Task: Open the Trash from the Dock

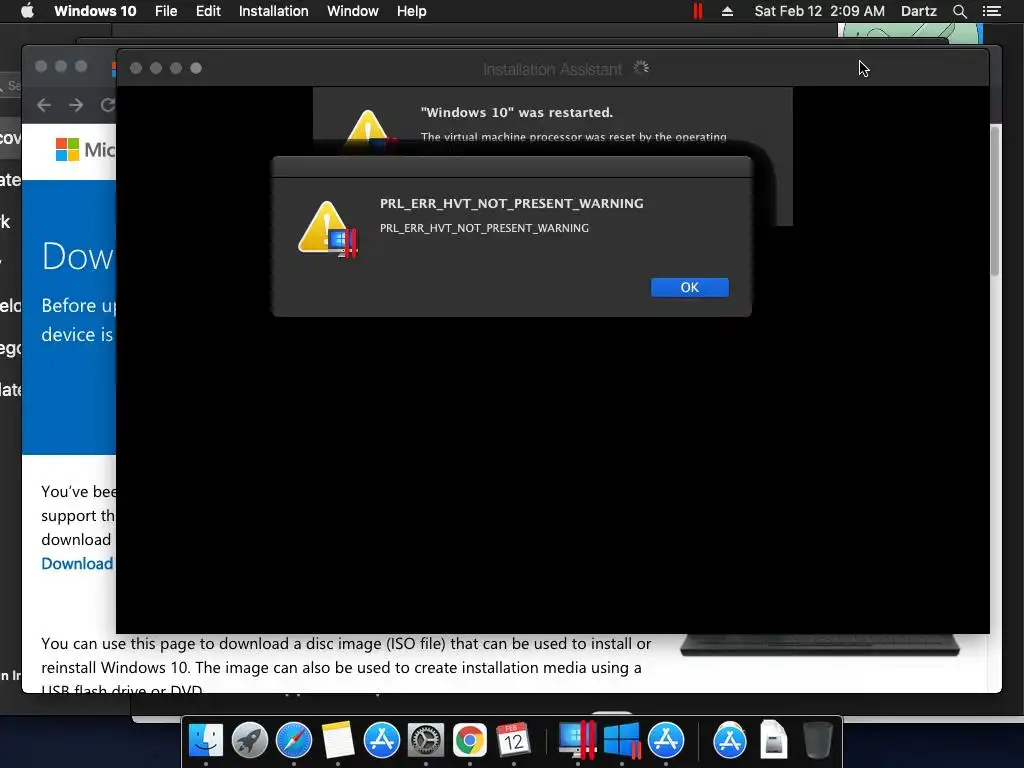Action: 817,741
